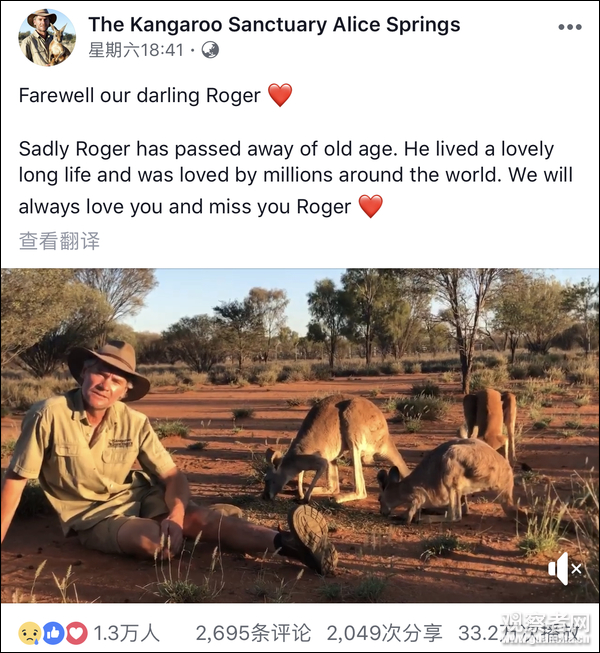Open The Kangaroo Sanctuary Alice Springs page

(x=274, y=24)
